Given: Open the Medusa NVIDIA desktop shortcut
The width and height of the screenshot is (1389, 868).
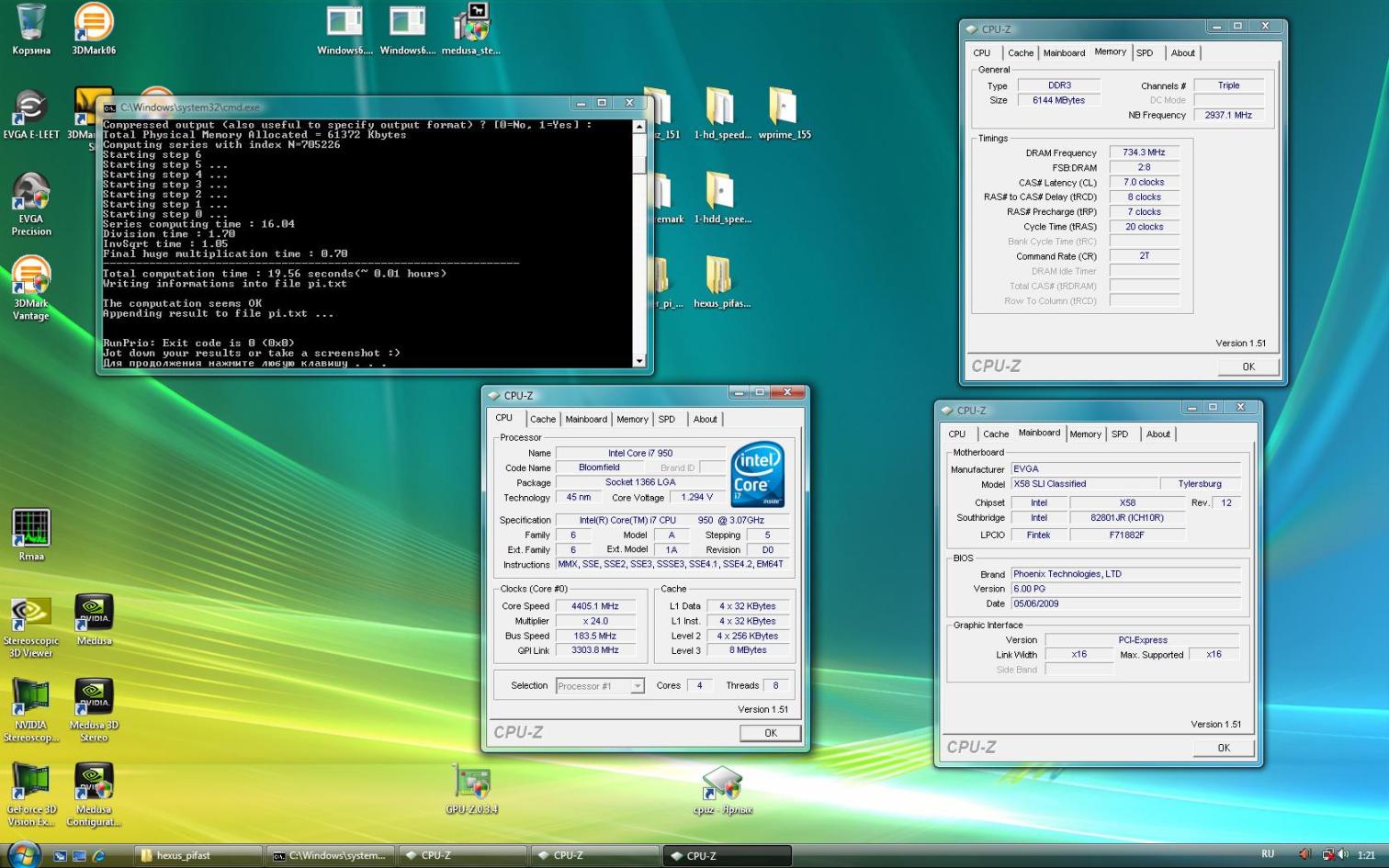Looking at the screenshot, I should point(94,620).
